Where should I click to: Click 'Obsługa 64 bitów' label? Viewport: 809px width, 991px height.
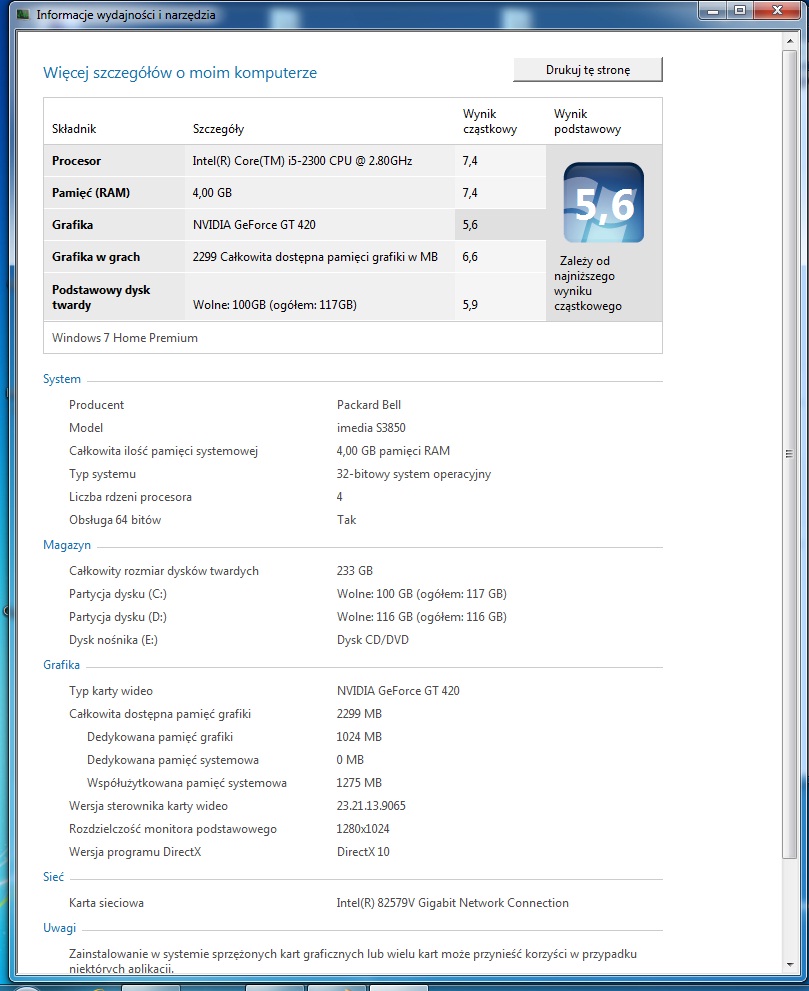(115, 520)
